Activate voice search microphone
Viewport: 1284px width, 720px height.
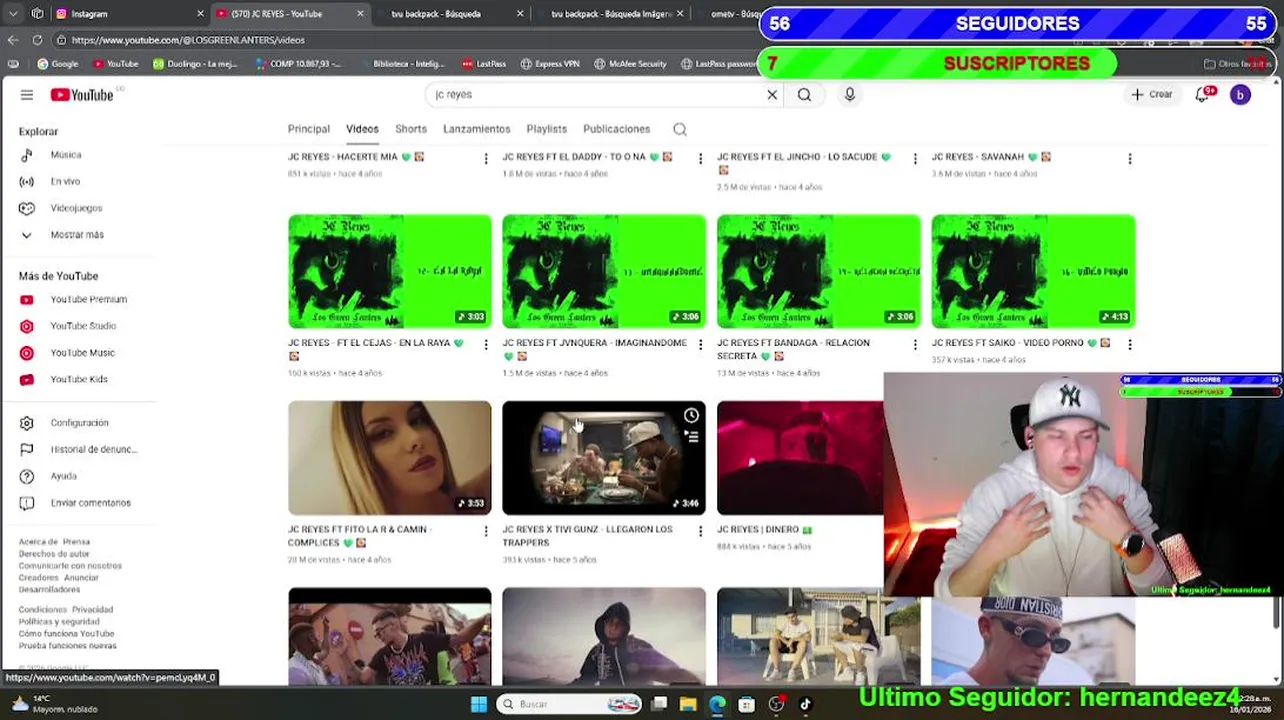tap(850, 95)
